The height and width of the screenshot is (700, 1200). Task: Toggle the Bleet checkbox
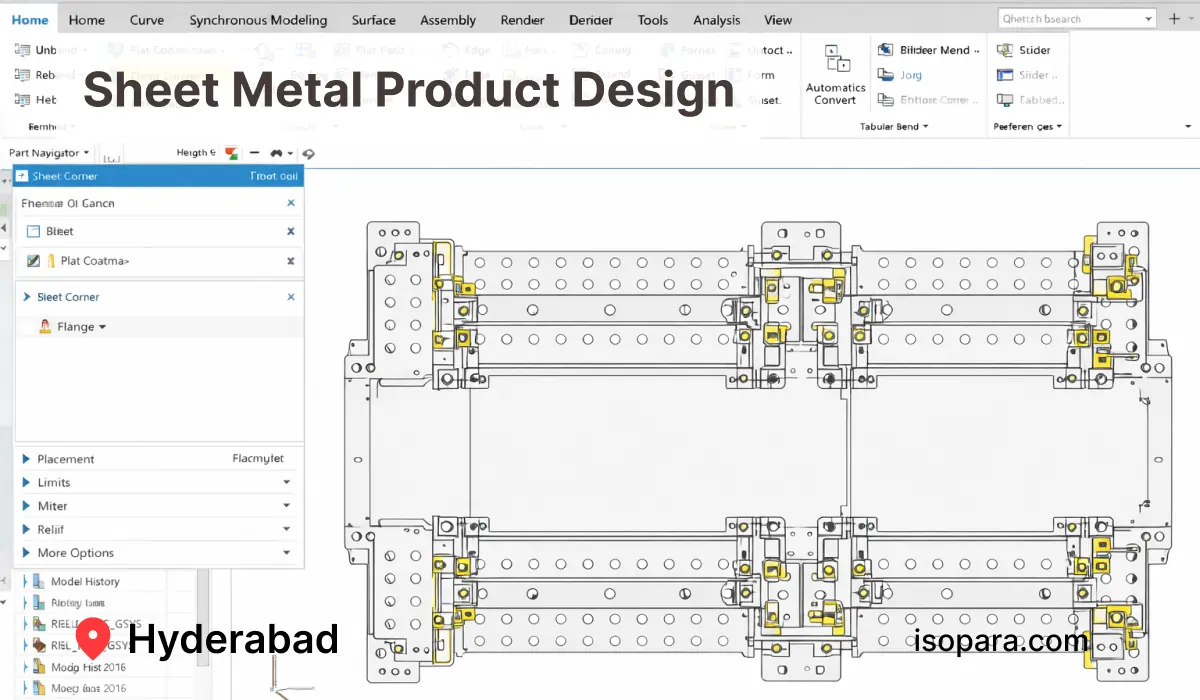click(x=34, y=231)
